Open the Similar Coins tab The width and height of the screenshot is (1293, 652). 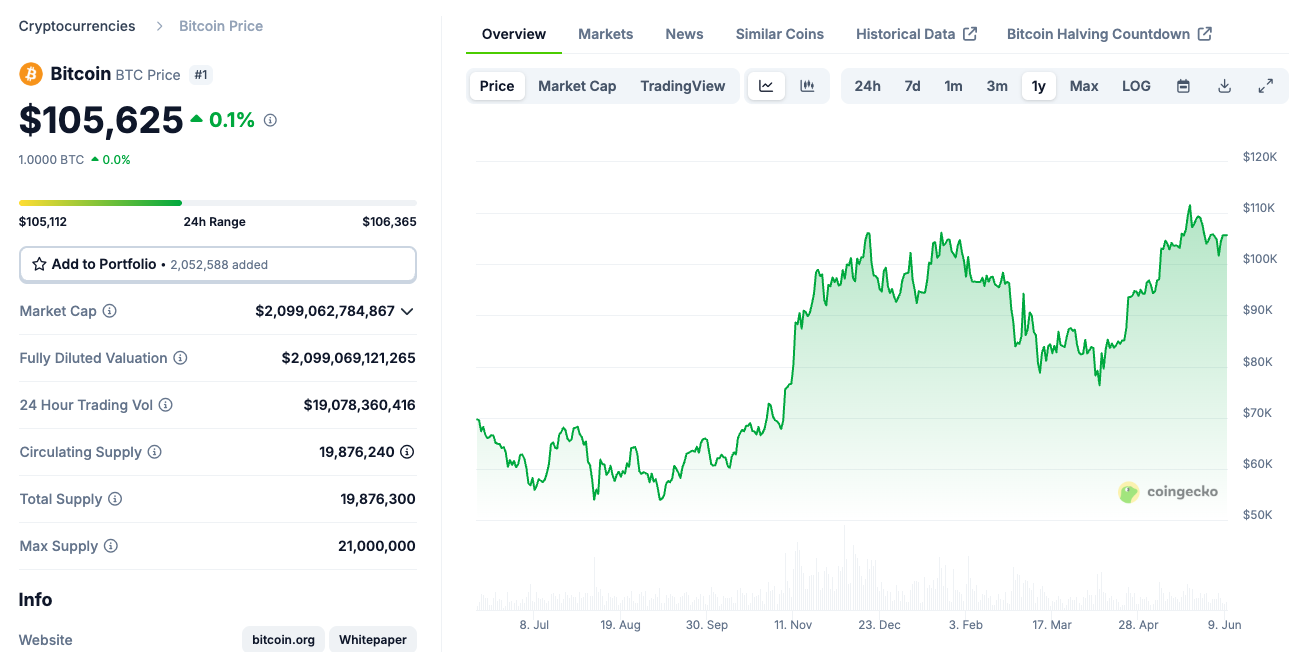(x=780, y=34)
